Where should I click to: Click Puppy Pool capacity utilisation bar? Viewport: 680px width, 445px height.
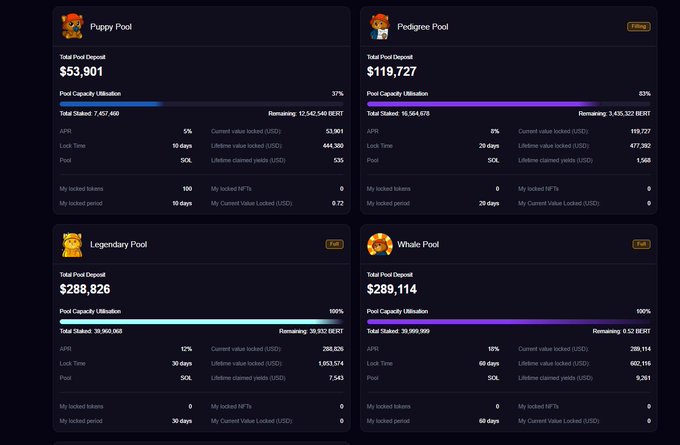(x=201, y=104)
